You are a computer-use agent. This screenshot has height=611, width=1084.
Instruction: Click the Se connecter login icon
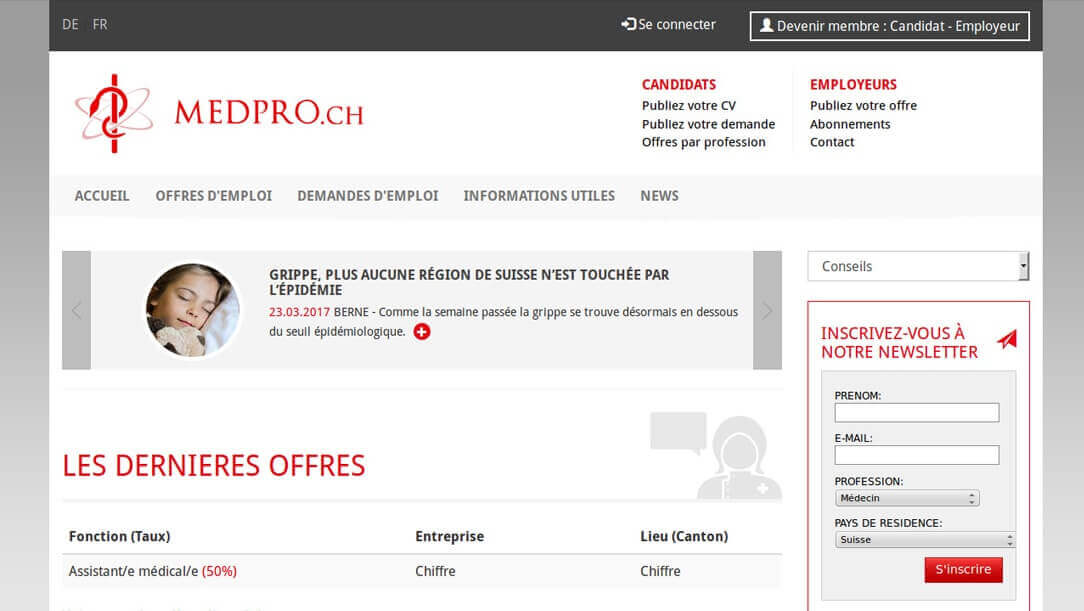[x=628, y=24]
